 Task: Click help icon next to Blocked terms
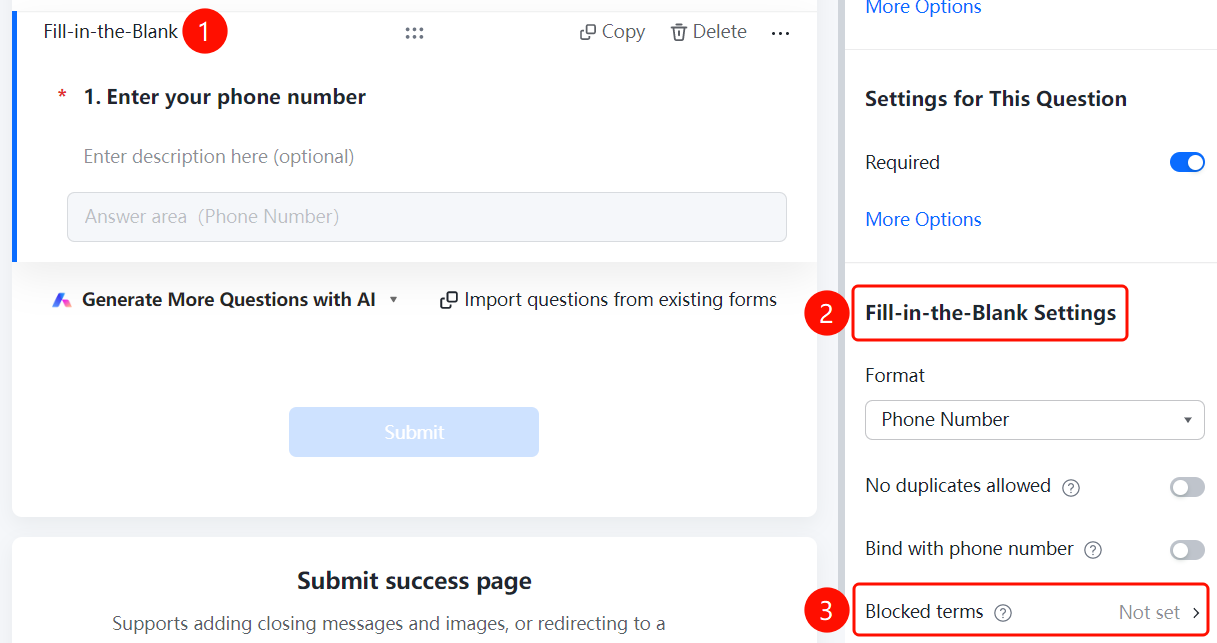tap(1004, 613)
